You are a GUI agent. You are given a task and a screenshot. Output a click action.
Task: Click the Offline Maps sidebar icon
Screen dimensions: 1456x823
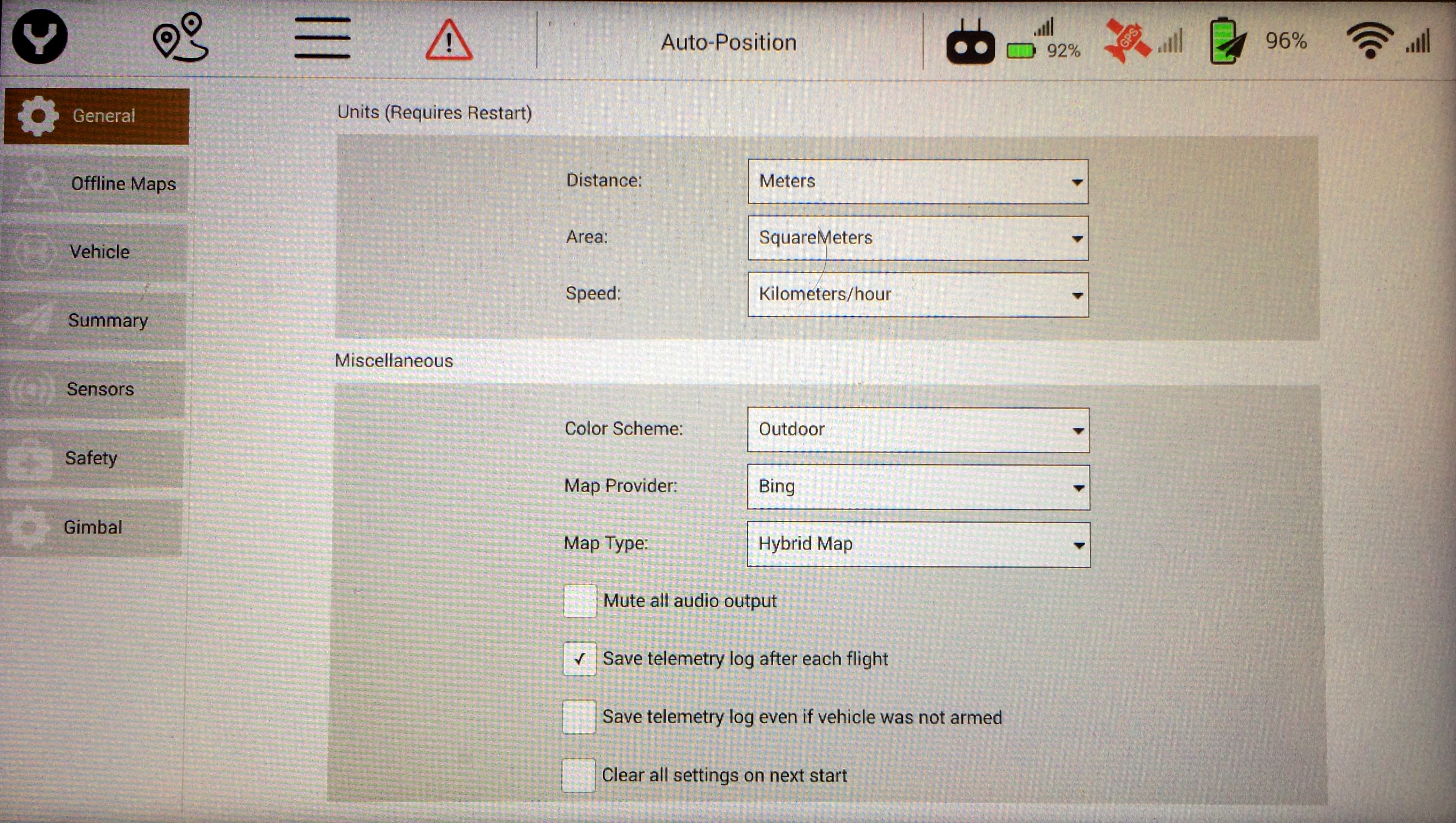coord(36,185)
